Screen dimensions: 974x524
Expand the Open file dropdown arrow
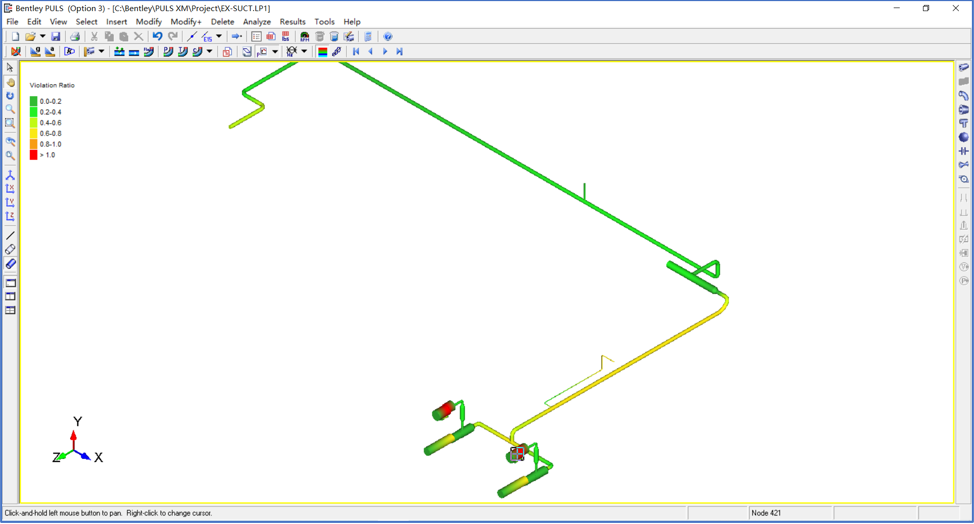42,37
